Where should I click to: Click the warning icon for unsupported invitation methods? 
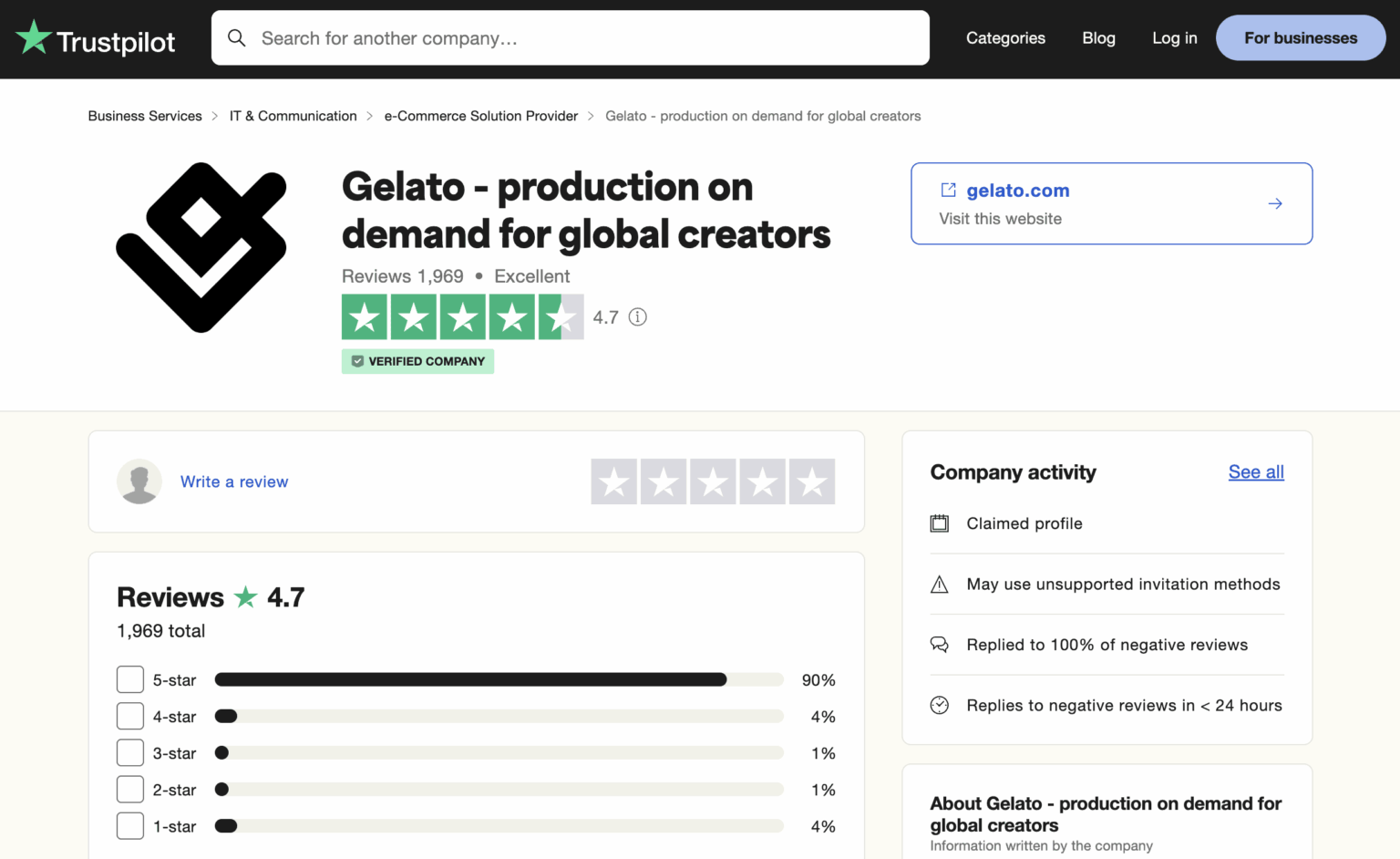pos(940,584)
